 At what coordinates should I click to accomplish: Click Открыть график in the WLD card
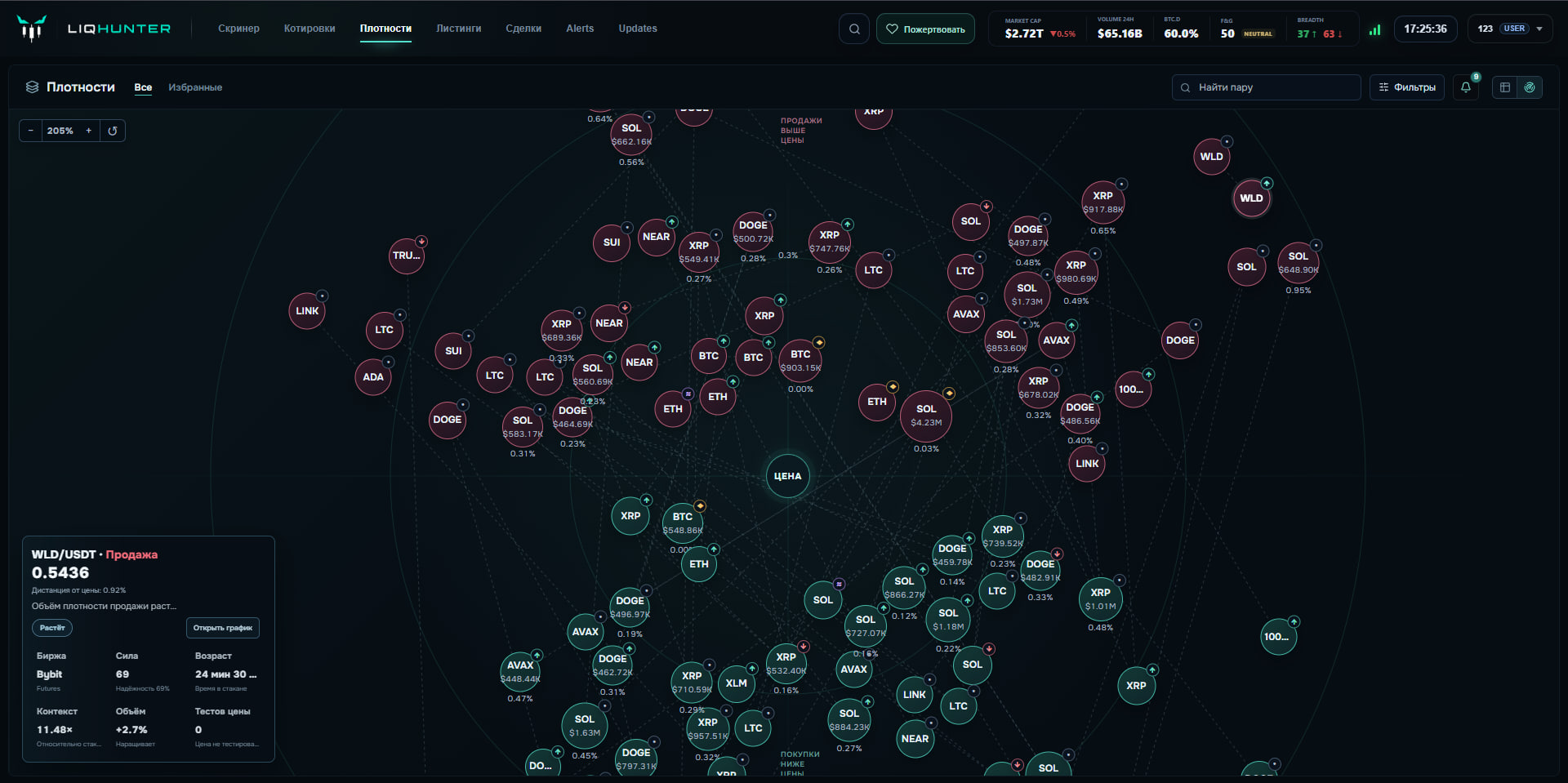tap(223, 628)
